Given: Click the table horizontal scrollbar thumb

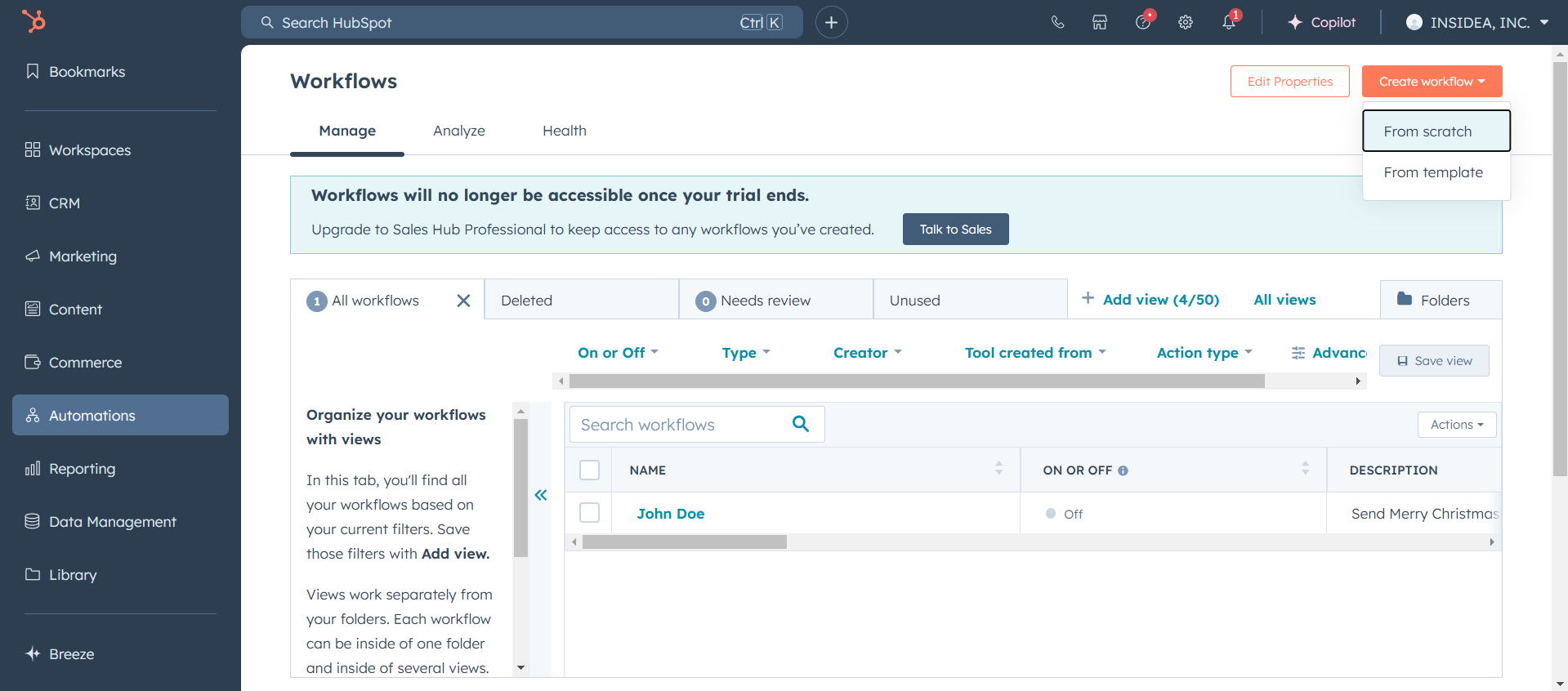Looking at the screenshot, I should pyautogui.click(x=684, y=542).
